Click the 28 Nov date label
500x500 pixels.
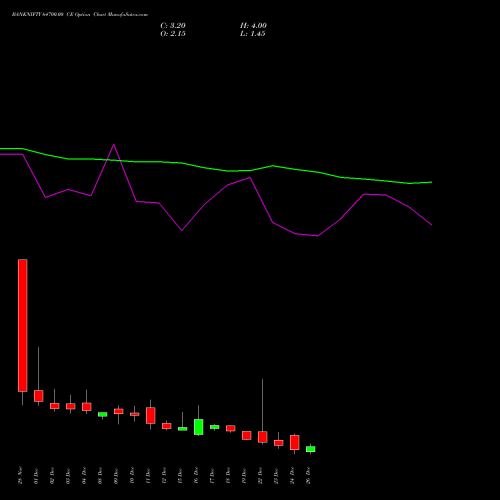(x=20, y=475)
